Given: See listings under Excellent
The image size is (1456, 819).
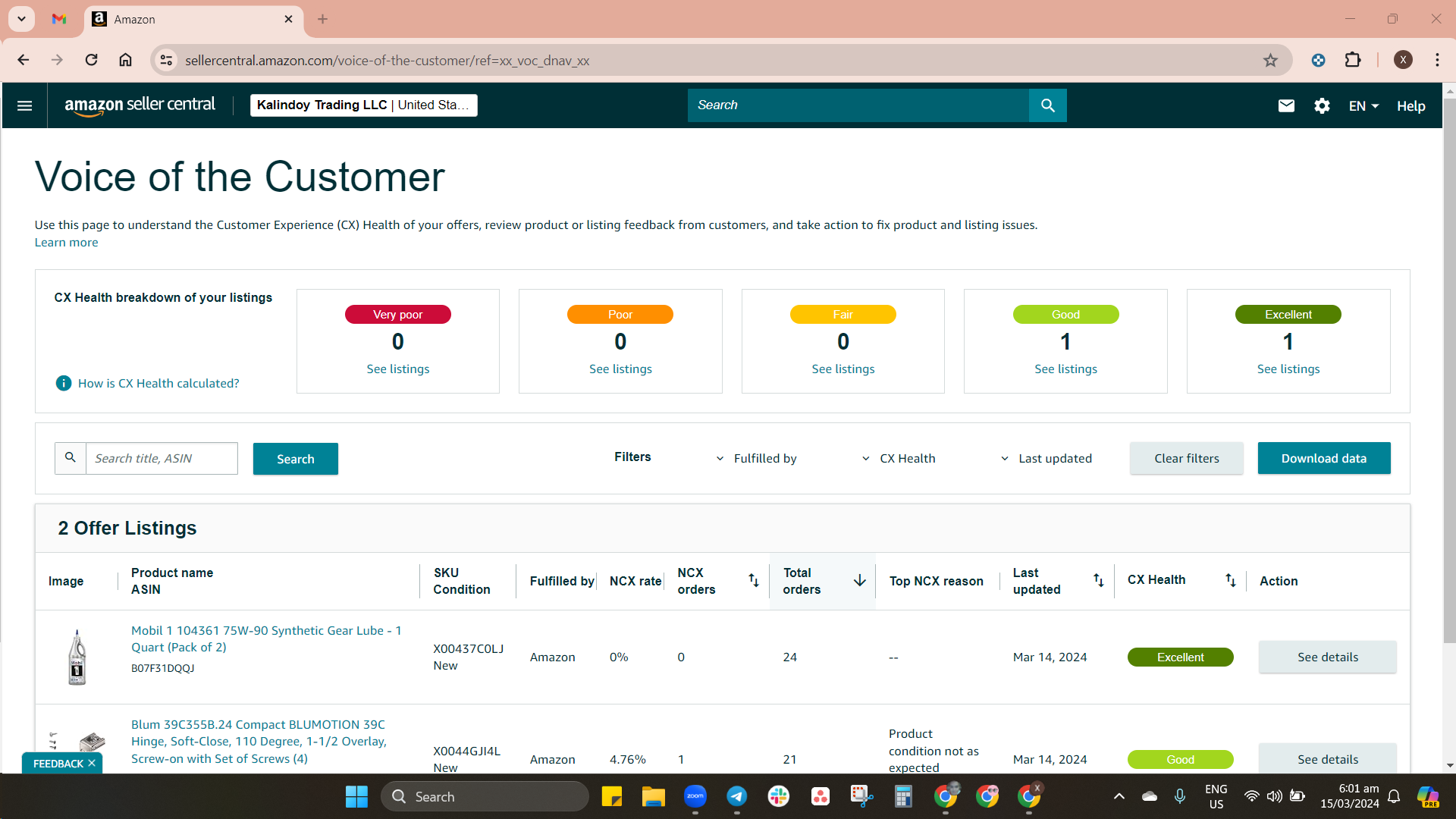Looking at the screenshot, I should click(1288, 369).
